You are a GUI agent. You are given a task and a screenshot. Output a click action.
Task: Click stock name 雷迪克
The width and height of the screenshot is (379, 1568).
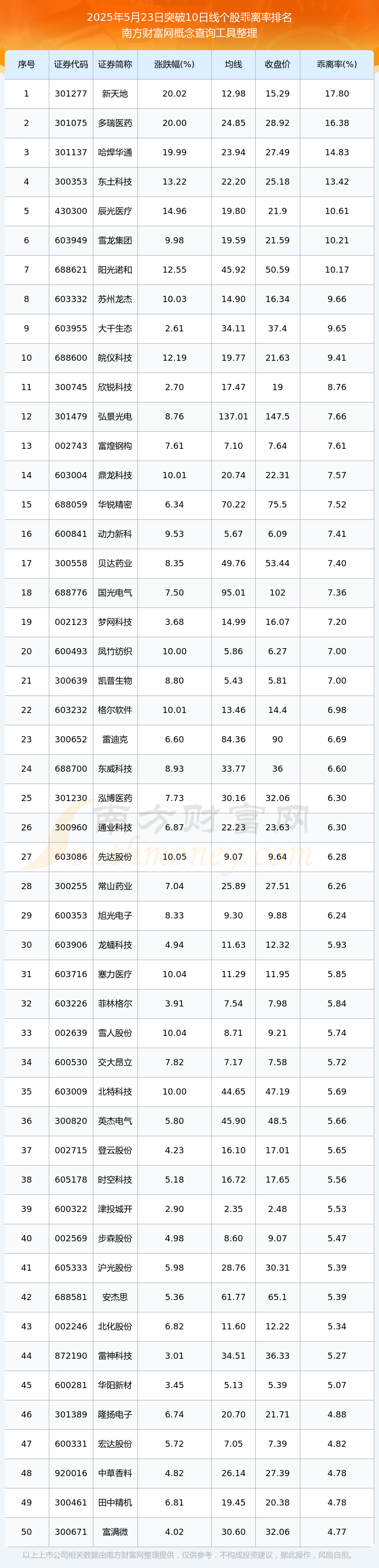(x=115, y=739)
